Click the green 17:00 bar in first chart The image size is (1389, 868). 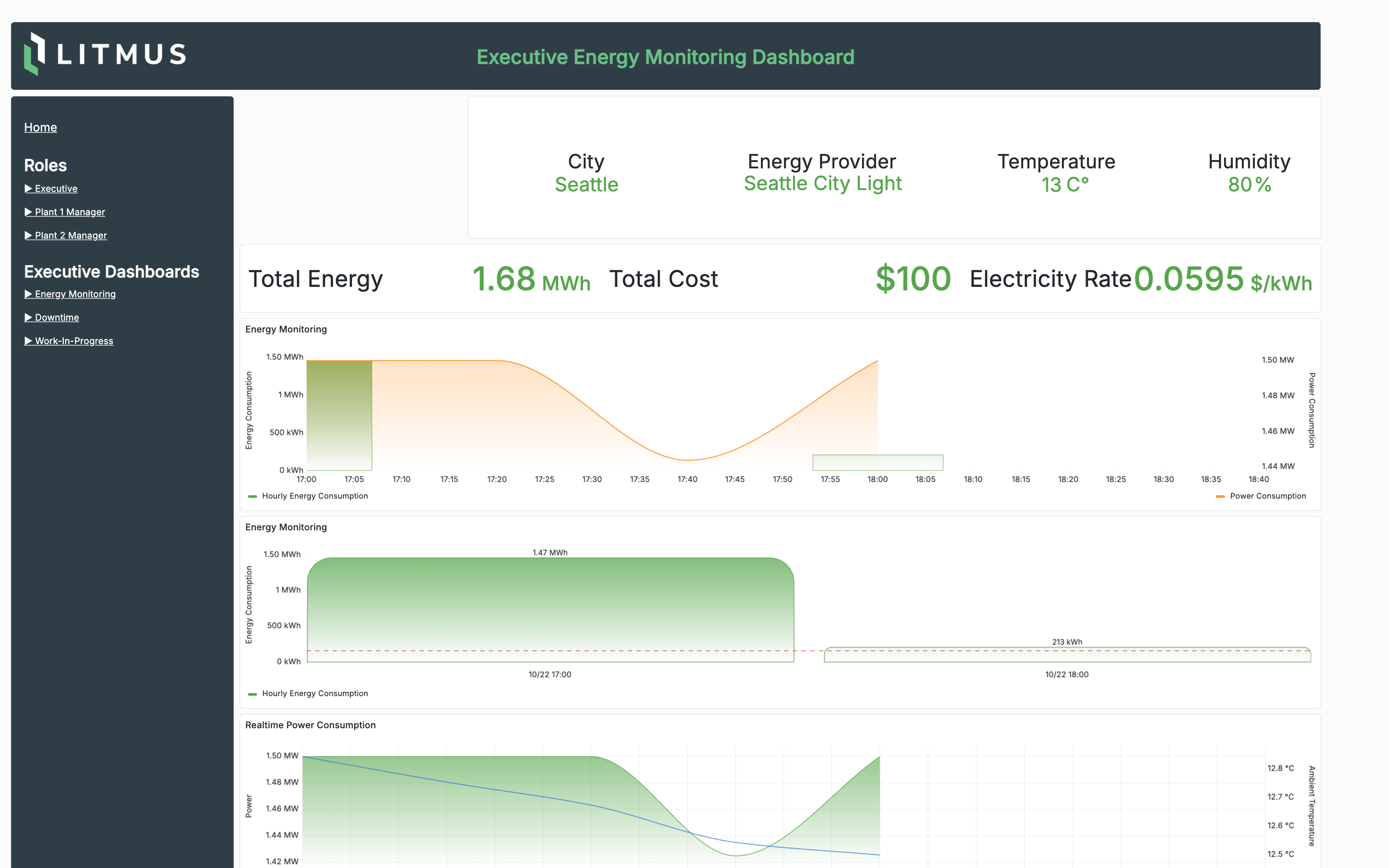click(339, 415)
